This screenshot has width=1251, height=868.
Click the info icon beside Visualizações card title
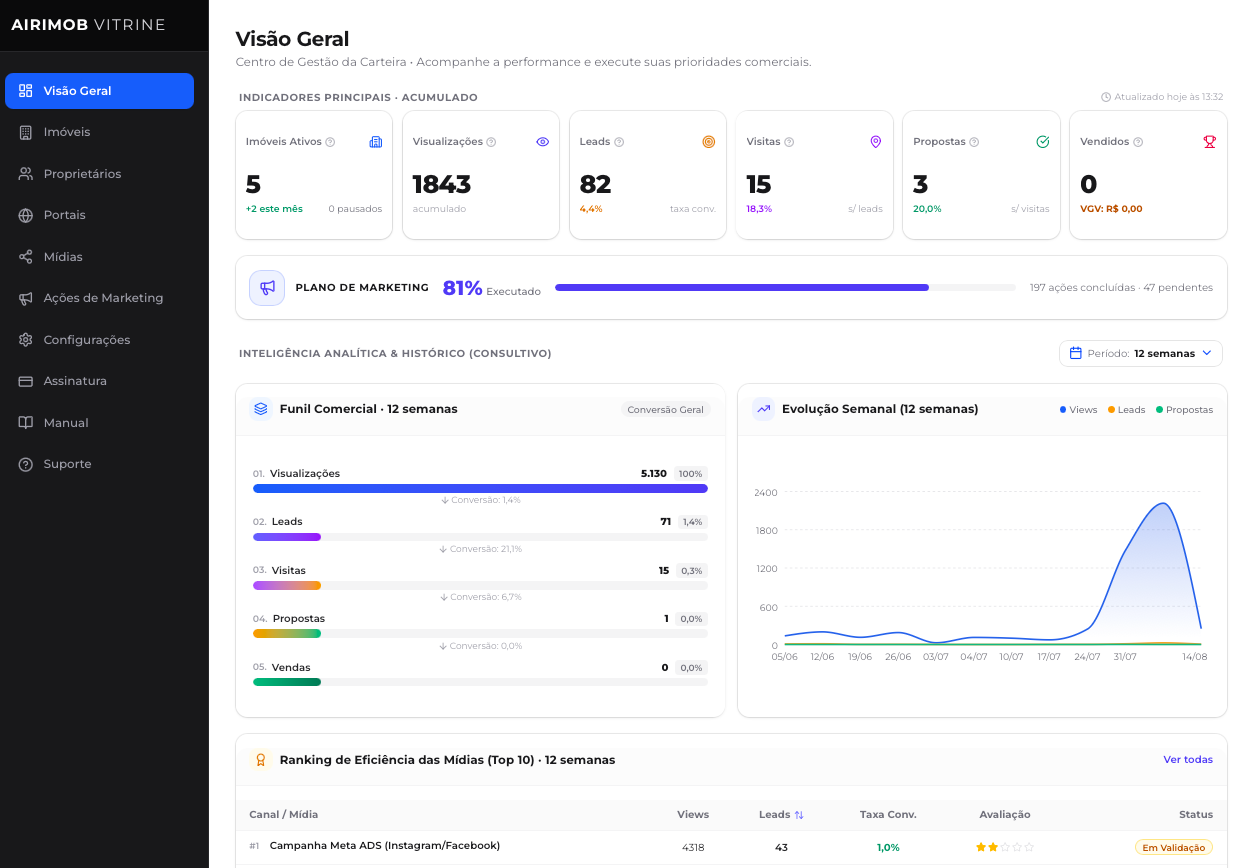491,142
